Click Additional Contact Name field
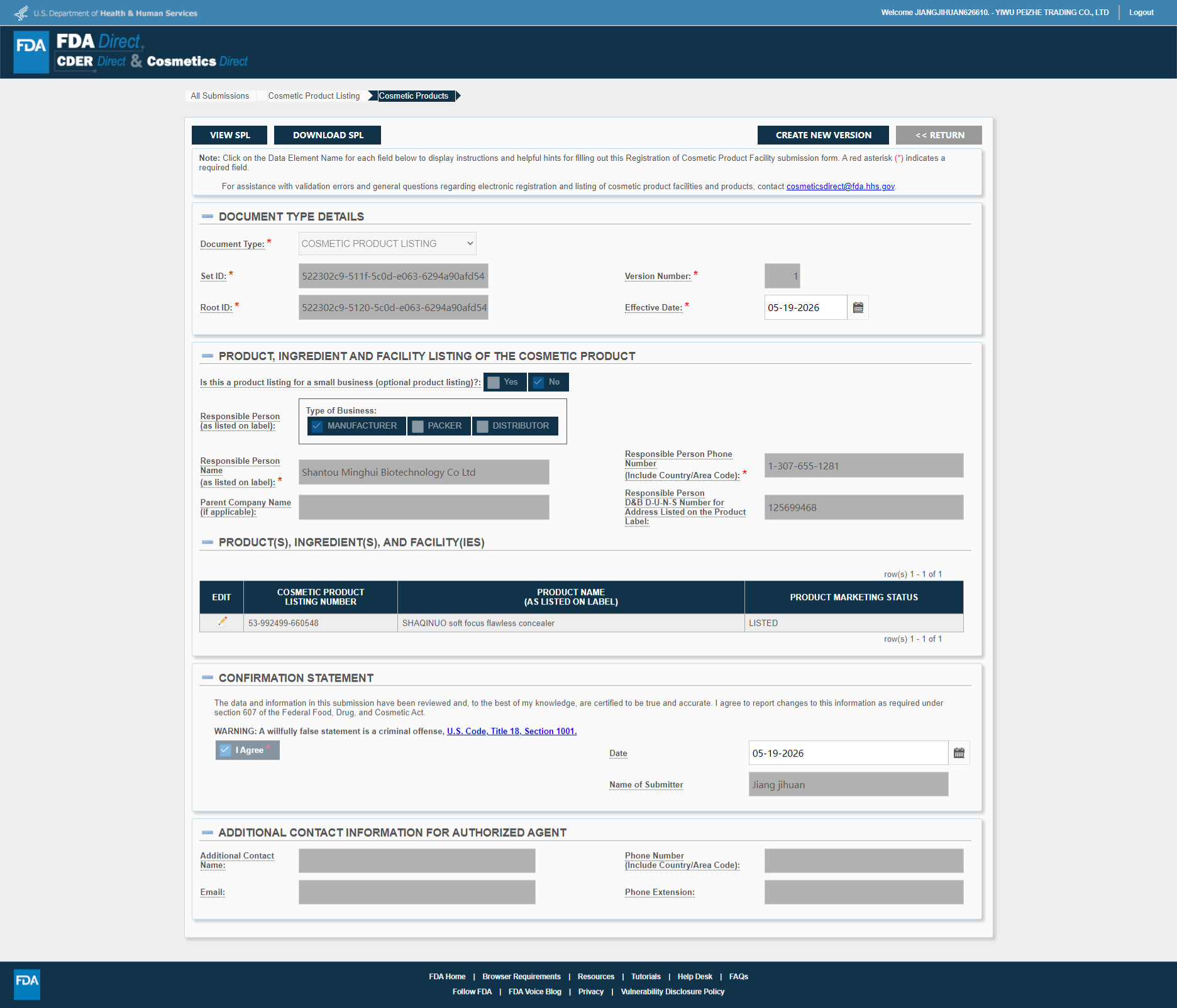Image resolution: width=1177 pixels, height=1008 pixels. [417, 861]
